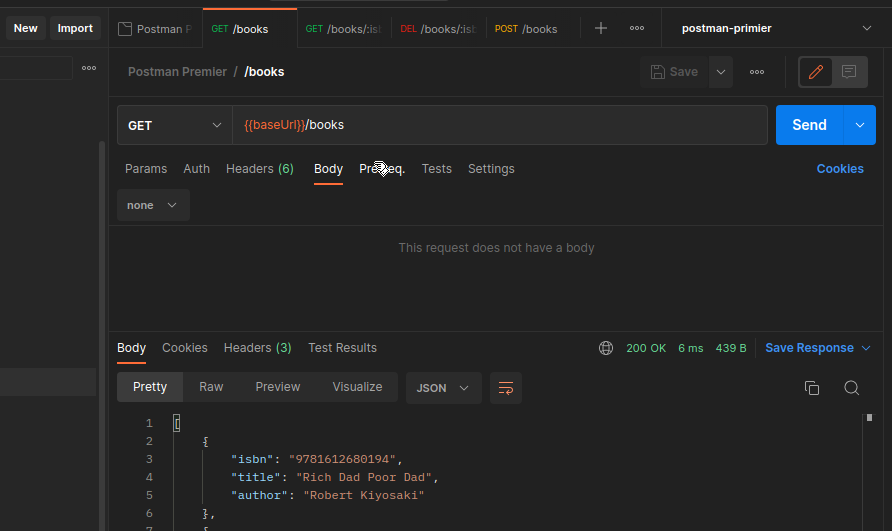Open a new tab with plus icon
Image resolution: width=892 pixels, height=531 pixels.
[x=601, y=28]
